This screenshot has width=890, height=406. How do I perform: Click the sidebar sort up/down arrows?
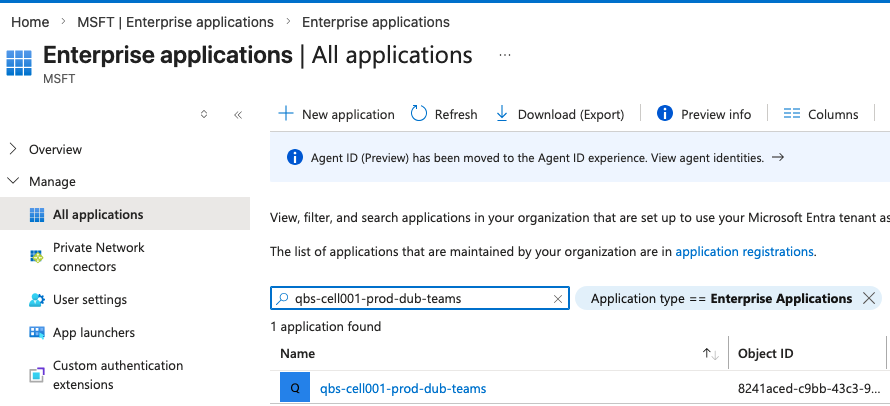click(x=204, y=114)
